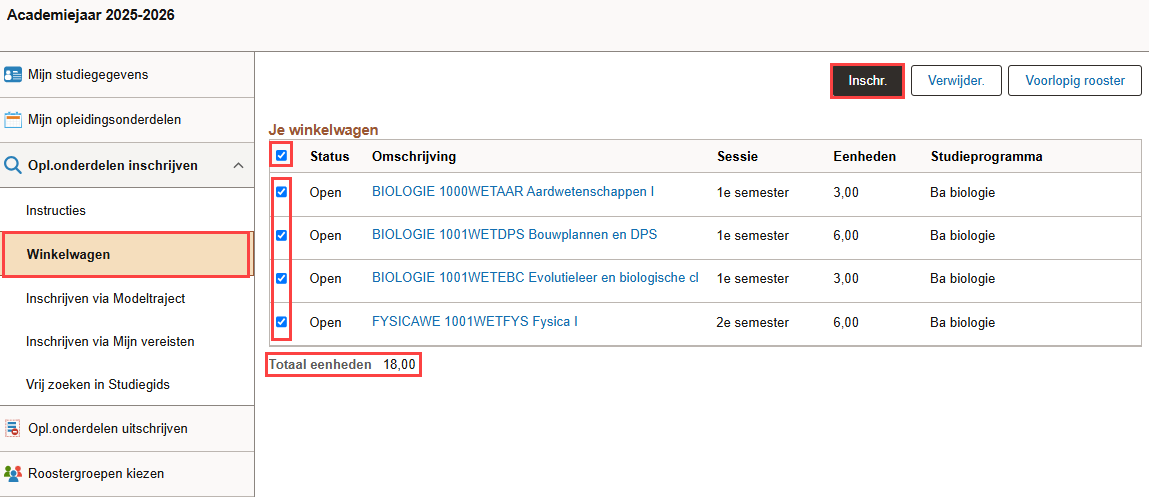This screenshot has width=1149, height=497.
Task: Collapse the Opl.onderdelen inschrijven chevron
Action: (238, 166)
